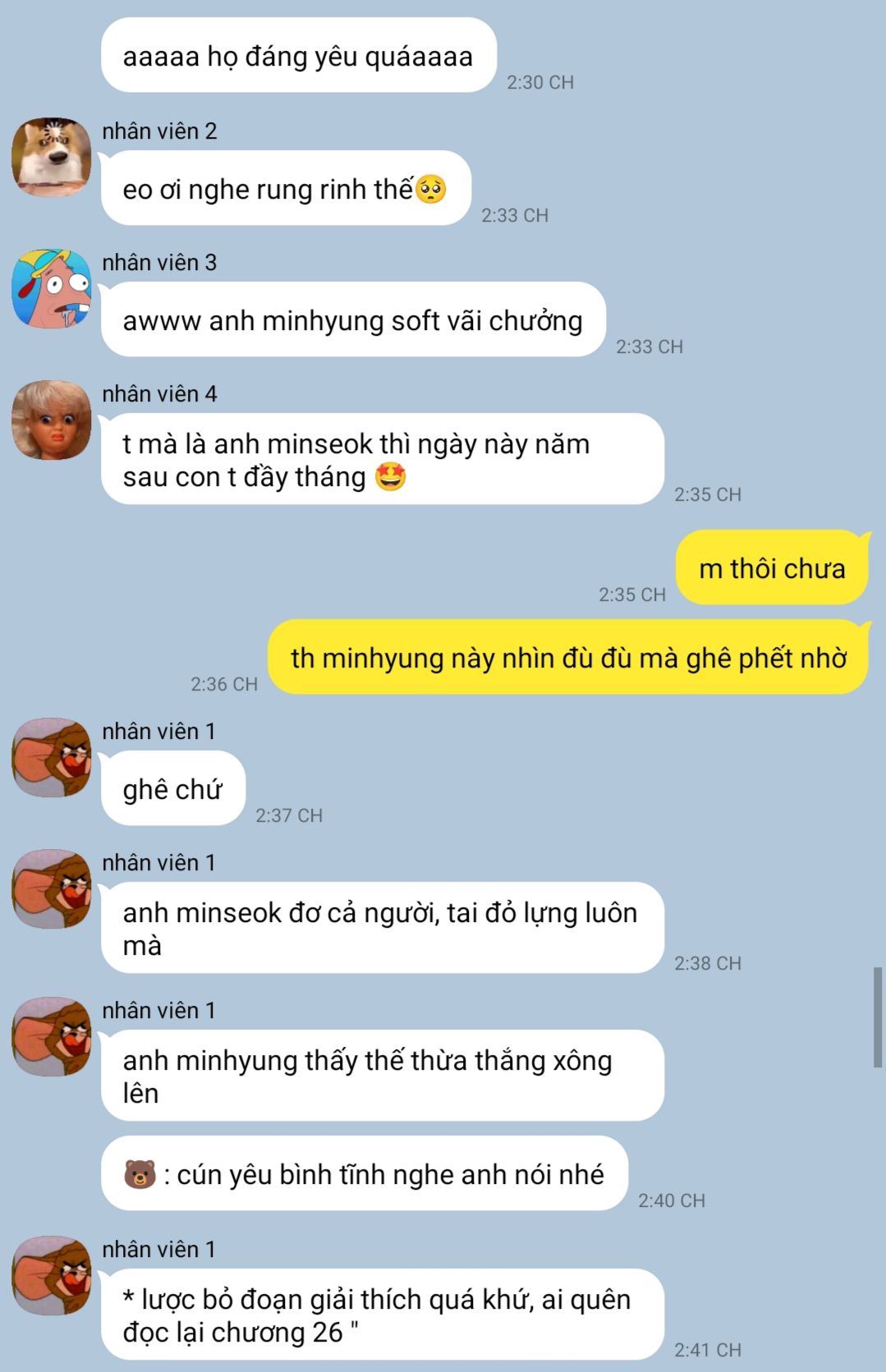This screenshot has width=886, height=1372.
Task: Open the nhân viên 2 sender name
Action: [x=159, y=131]
